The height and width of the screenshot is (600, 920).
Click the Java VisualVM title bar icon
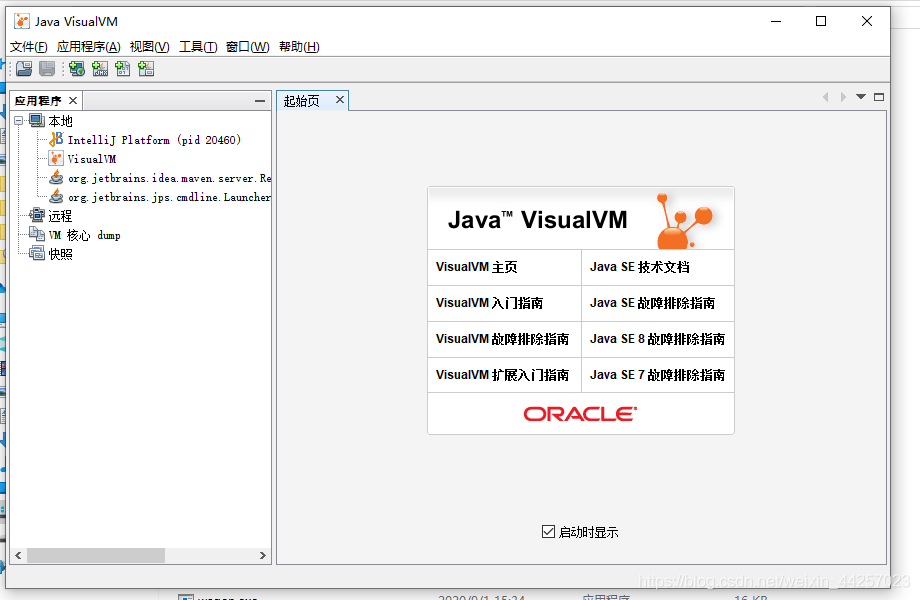22,22
